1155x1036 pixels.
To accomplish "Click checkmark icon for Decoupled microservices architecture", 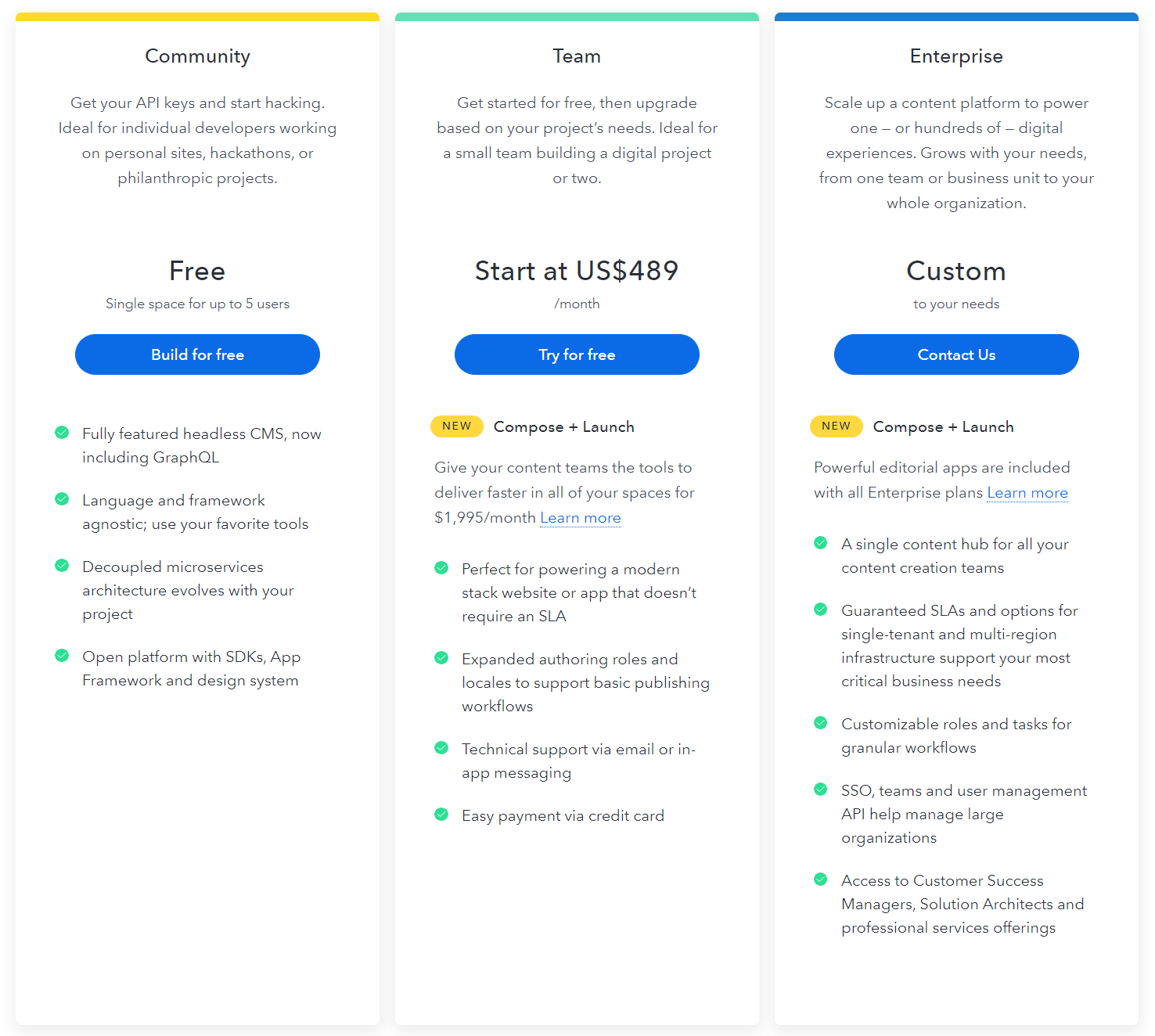I will click(63, 565).
